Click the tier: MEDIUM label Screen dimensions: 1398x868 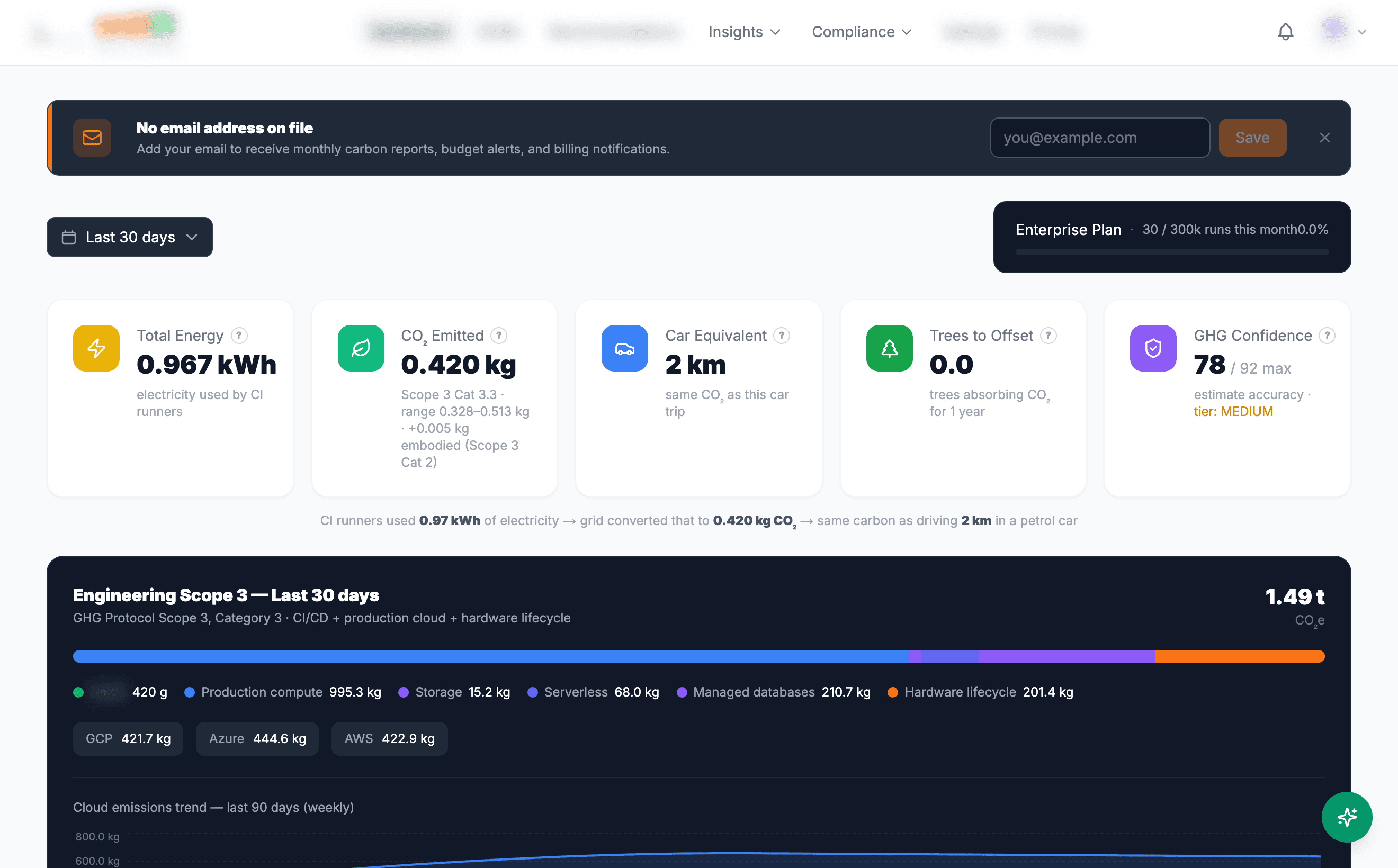[x=1233, y=412]
